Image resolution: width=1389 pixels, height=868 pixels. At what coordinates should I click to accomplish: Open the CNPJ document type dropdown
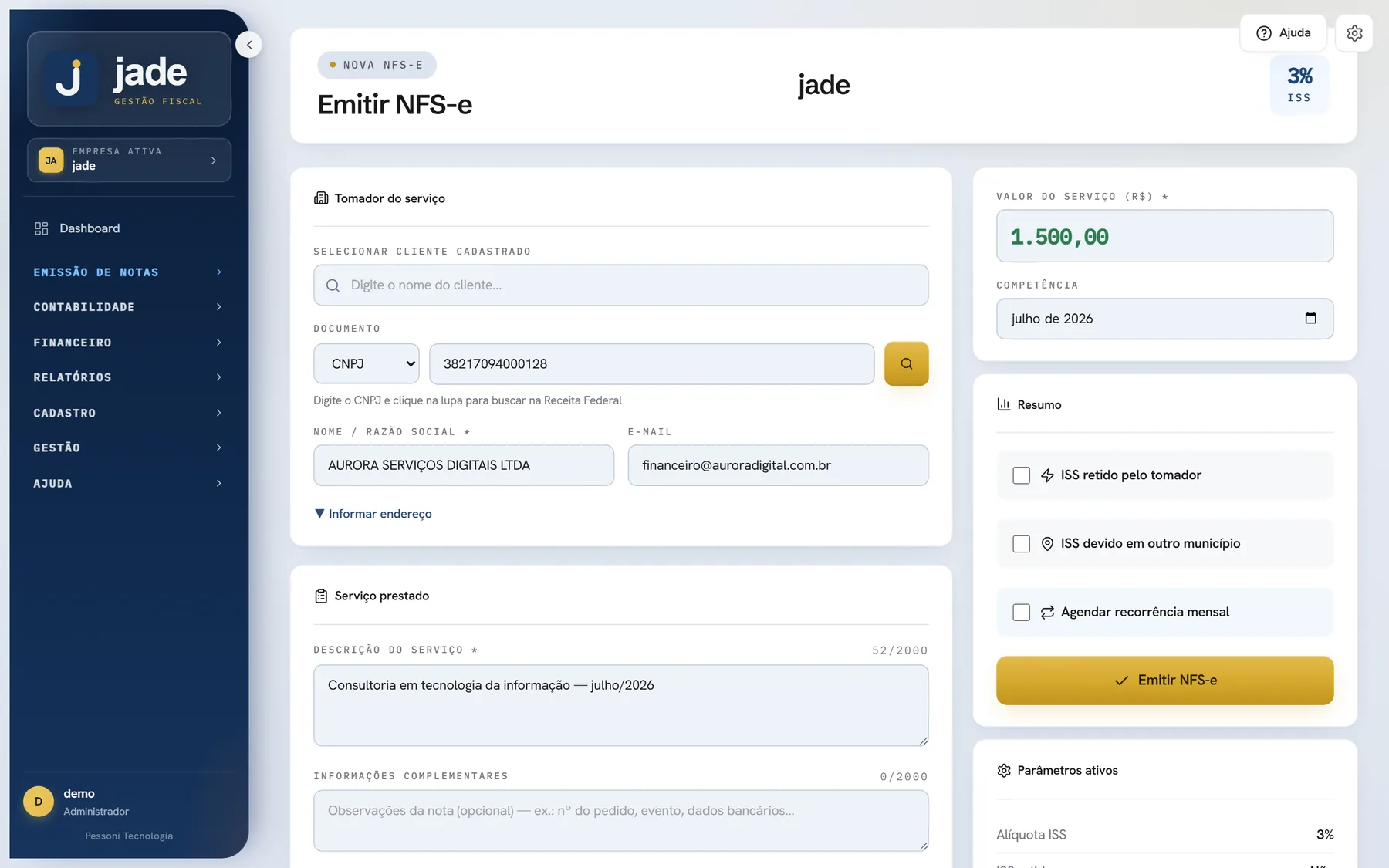click(x=367, y=363)
